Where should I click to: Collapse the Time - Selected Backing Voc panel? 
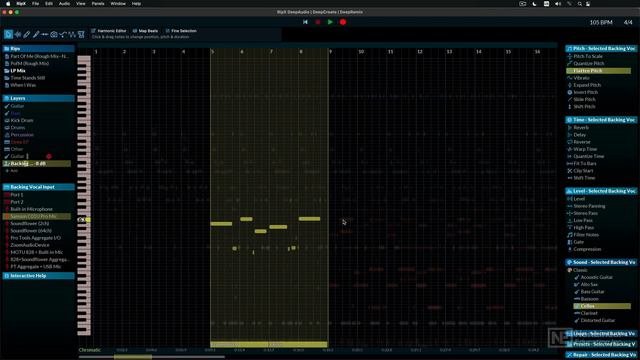coord(601,120)
